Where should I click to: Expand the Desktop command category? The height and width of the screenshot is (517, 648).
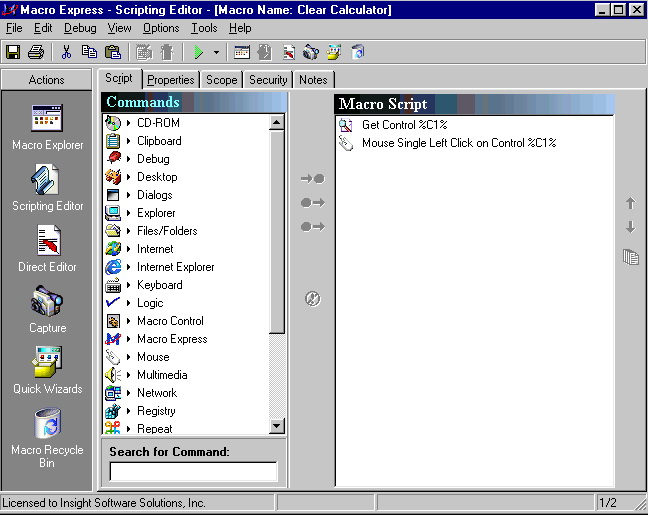tap(129, 177)
